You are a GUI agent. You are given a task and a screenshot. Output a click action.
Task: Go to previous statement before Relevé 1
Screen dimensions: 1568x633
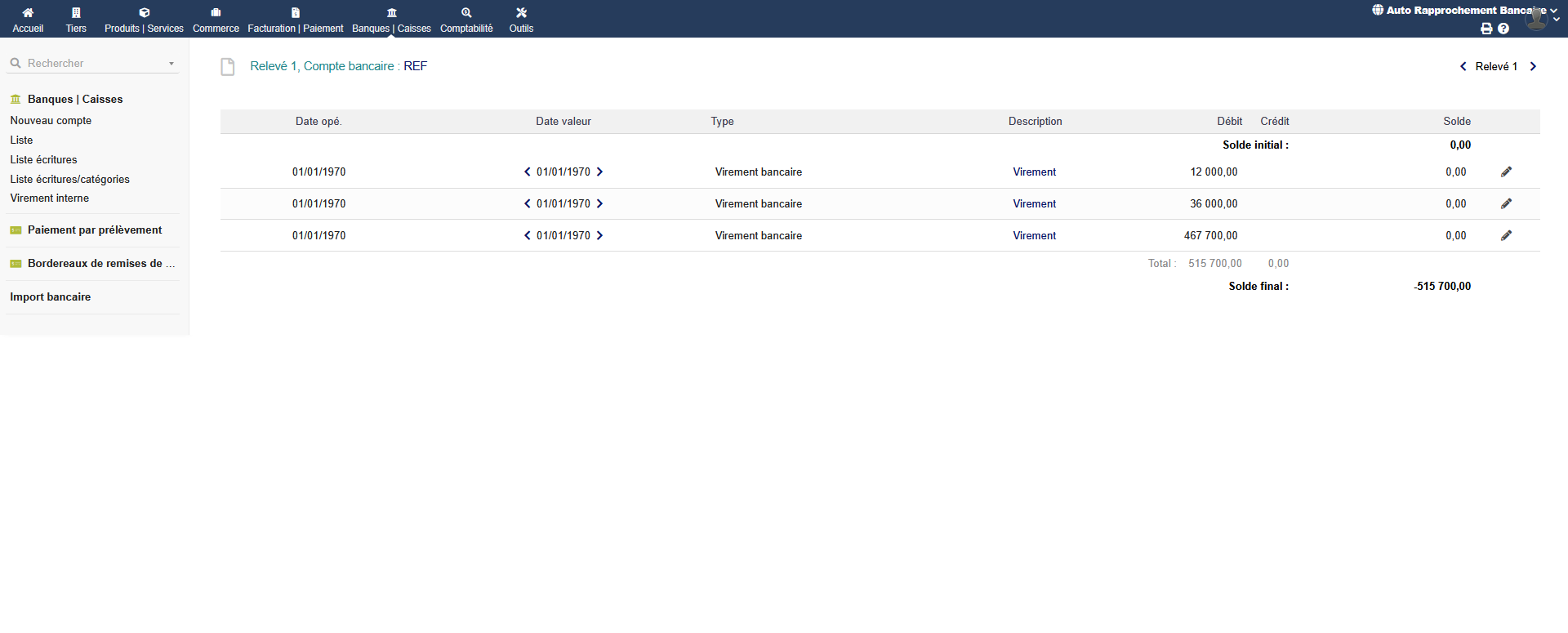(1463, 66)
